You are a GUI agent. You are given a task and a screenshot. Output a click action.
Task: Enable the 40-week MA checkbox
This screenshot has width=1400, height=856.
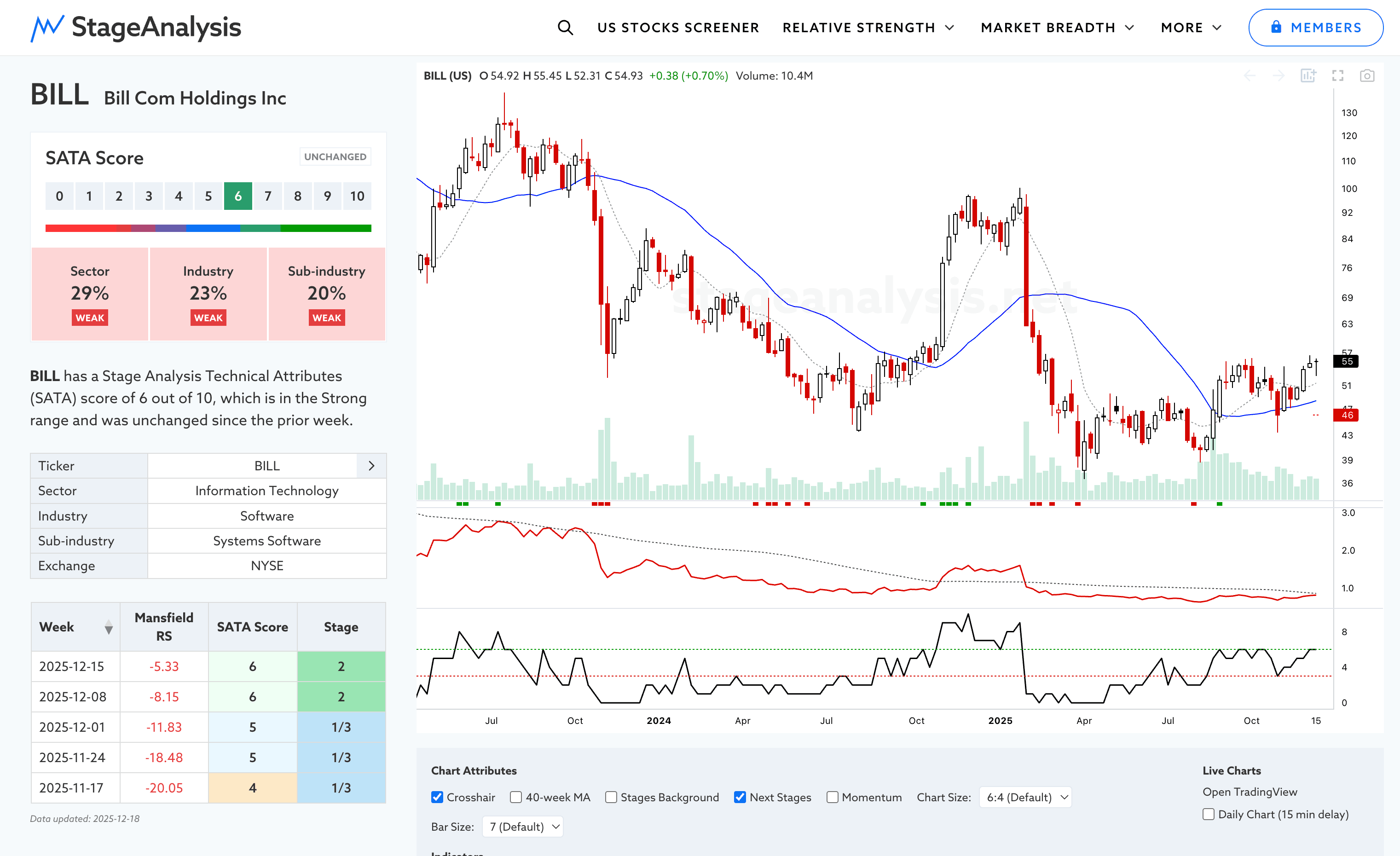click(x=516, y=797)
